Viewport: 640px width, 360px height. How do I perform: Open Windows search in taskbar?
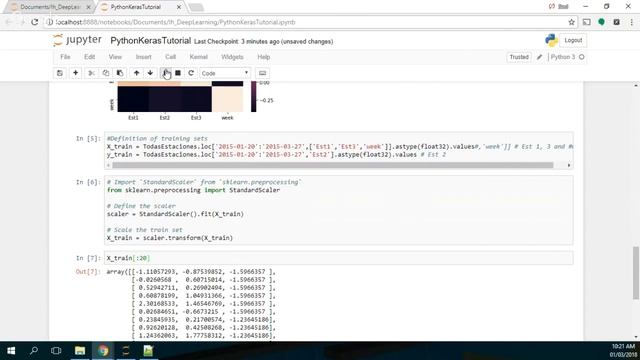pos(34,351)
